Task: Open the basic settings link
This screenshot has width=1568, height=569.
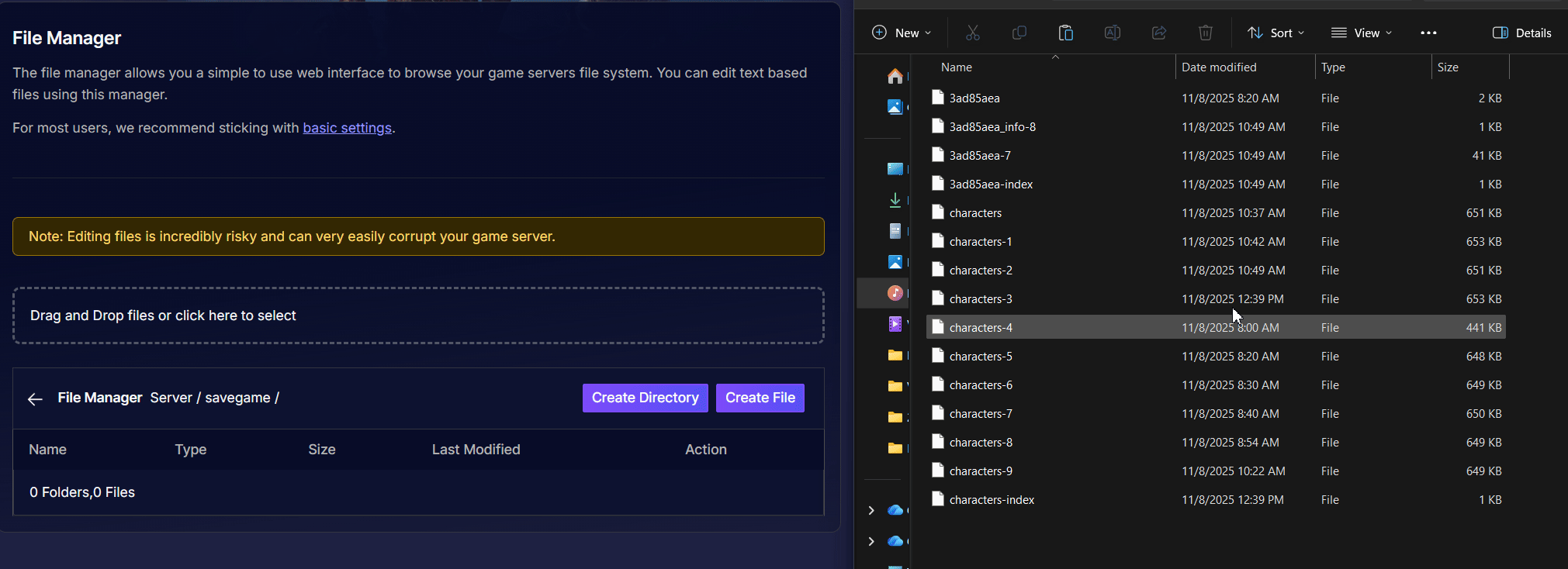Action: (x=347, y=128)
